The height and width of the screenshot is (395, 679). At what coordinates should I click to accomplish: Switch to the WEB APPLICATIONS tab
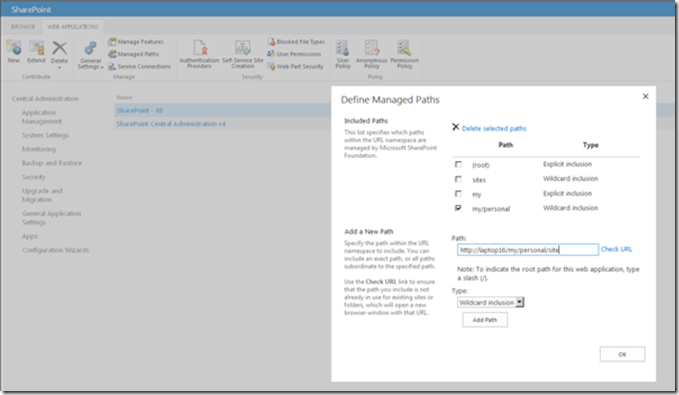point(72,27)
